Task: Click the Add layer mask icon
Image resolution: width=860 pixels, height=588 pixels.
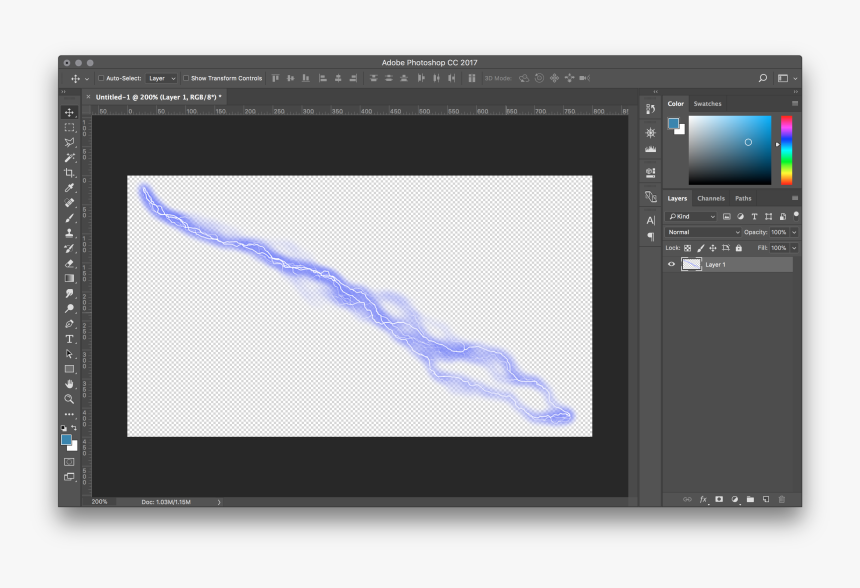Action: (719, 499)
